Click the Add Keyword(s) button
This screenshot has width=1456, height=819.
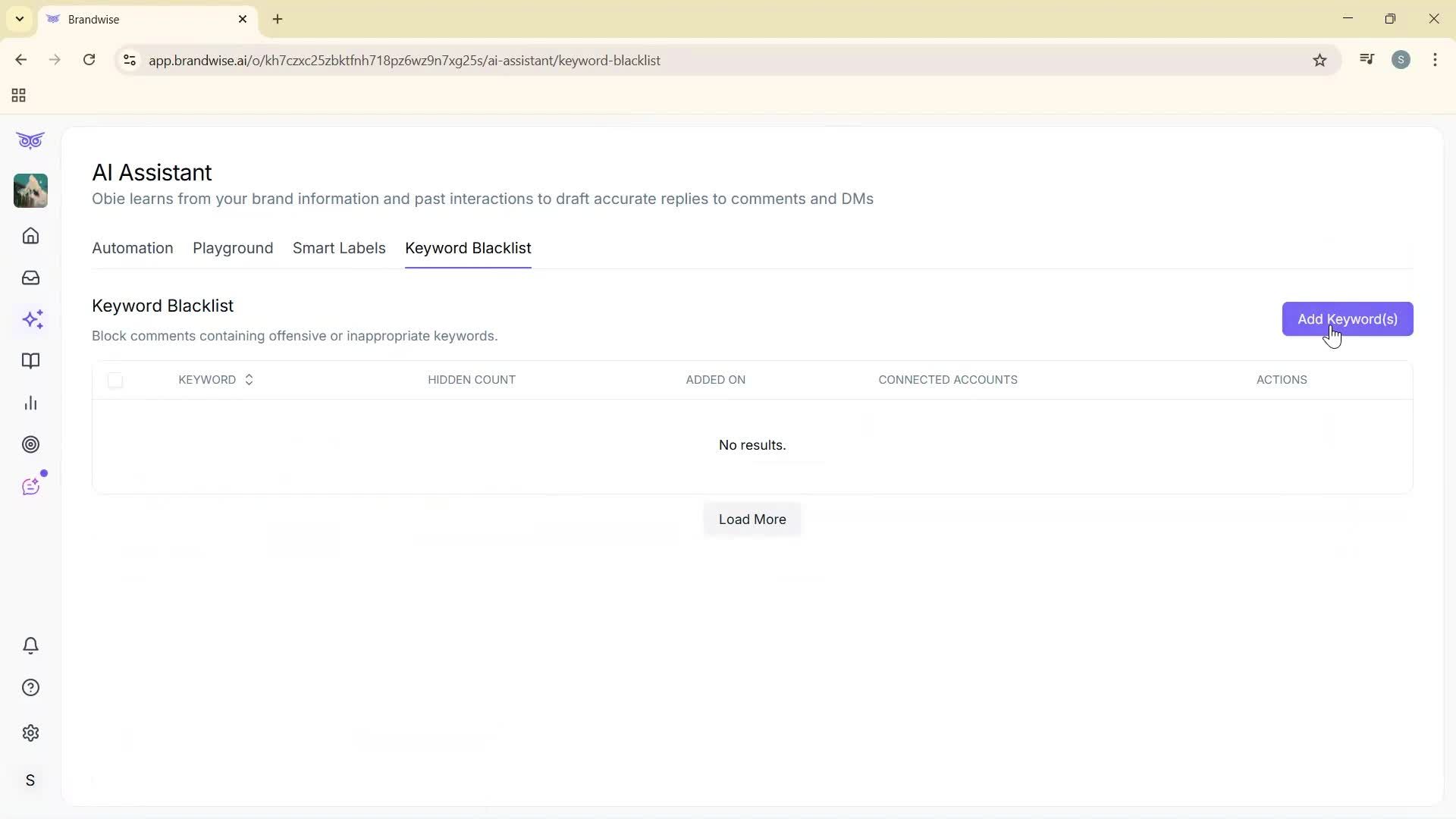(x=1347, y=318)
